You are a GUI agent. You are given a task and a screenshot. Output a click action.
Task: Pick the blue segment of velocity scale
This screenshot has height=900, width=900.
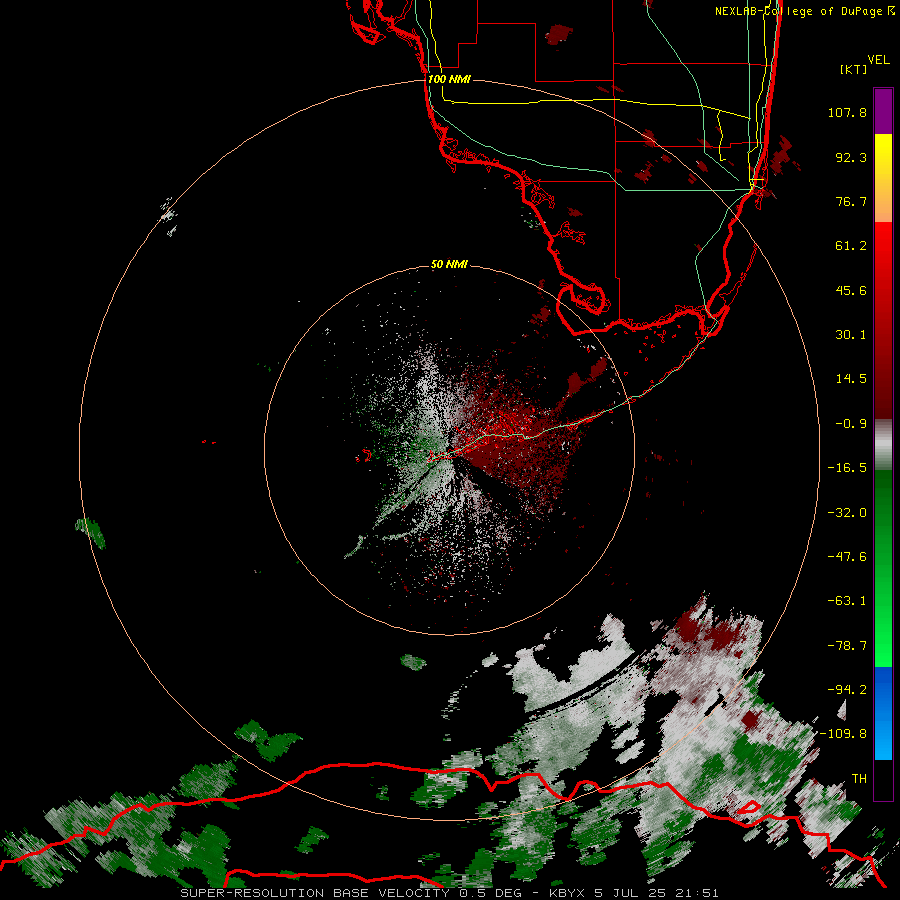pos(883,713)
